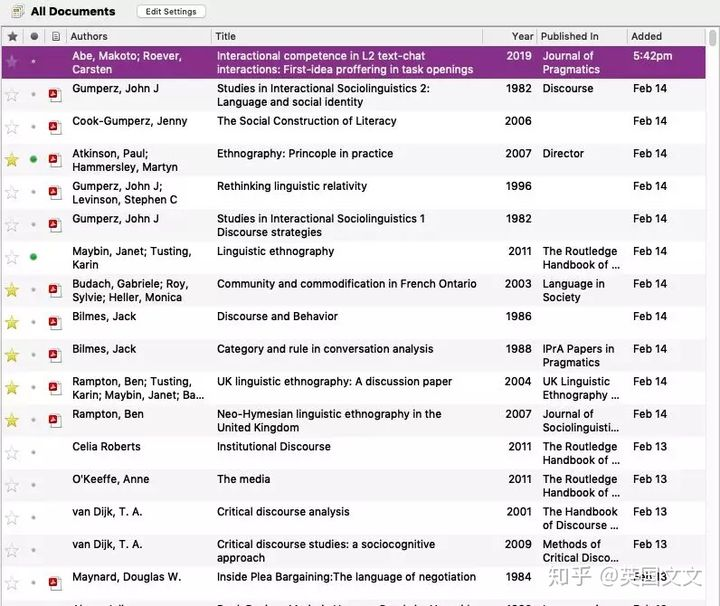Click 'IPrA Papers in Pragmatics' publication cell
This screenshot has height=606, width=720.
[x=579, y=356]
